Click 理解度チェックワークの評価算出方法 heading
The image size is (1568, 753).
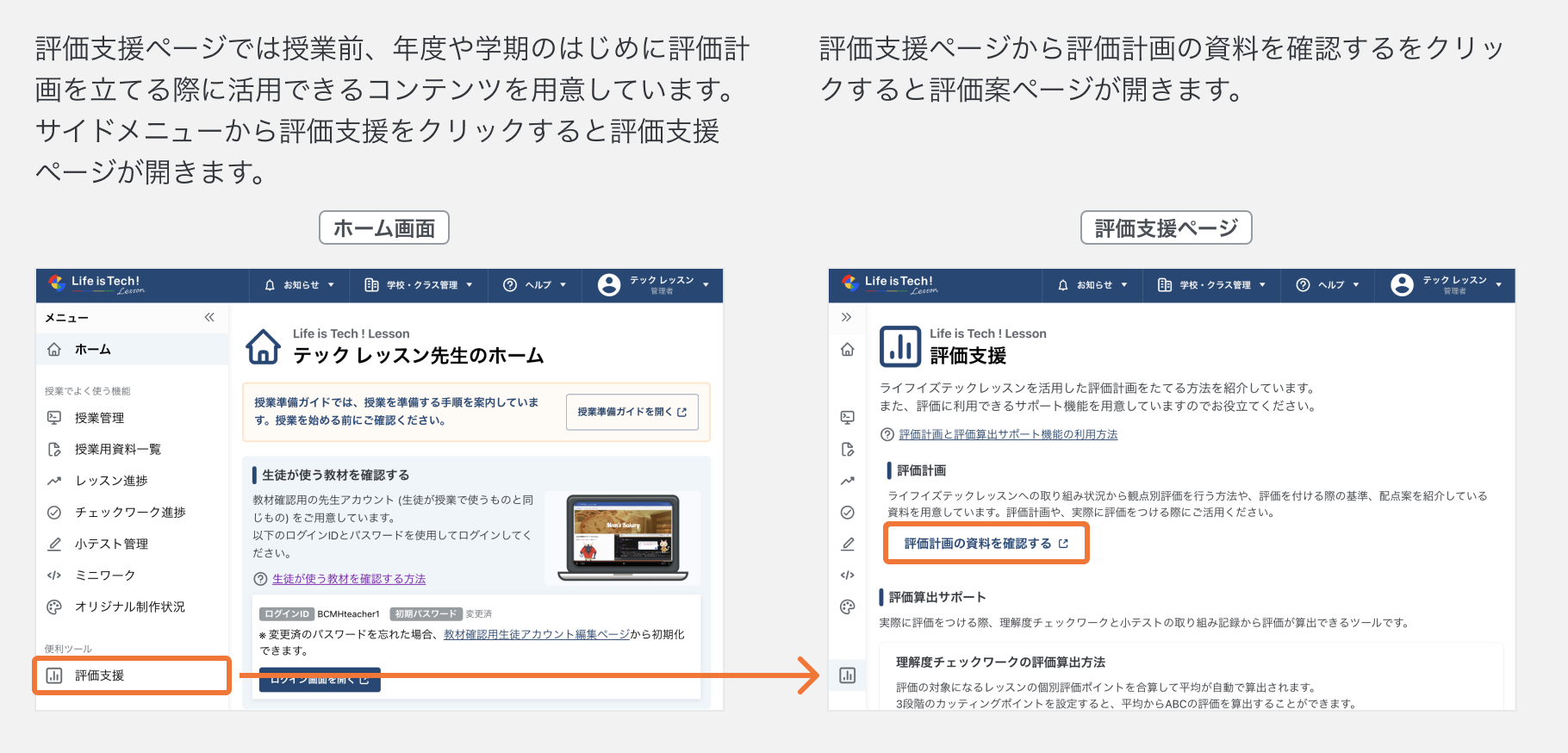(x=1000, y=663)
